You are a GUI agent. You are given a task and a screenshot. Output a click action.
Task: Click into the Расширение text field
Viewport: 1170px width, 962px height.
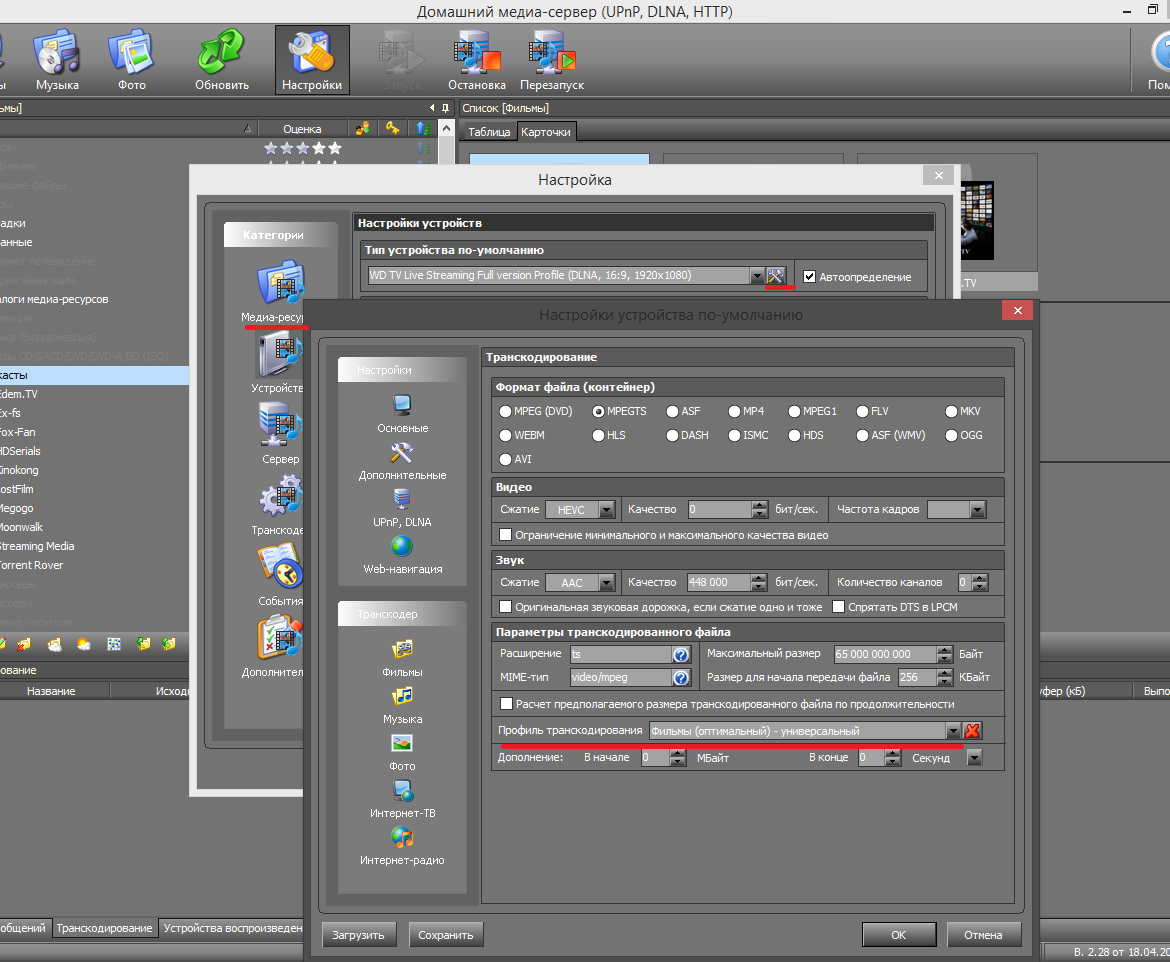click(619, 654)
